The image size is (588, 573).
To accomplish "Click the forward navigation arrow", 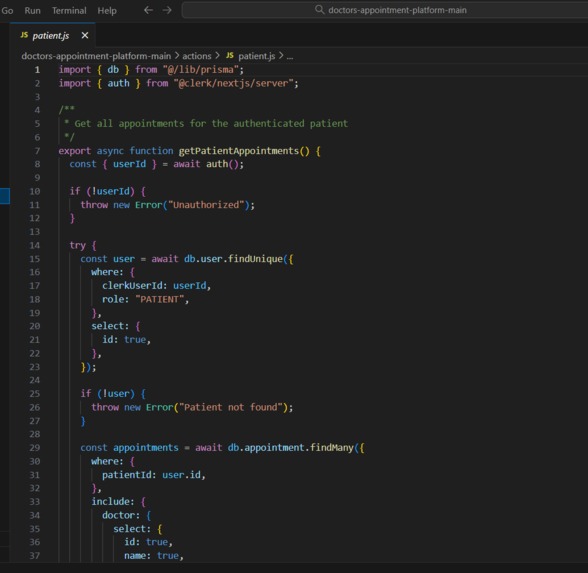I will (167, 10).
